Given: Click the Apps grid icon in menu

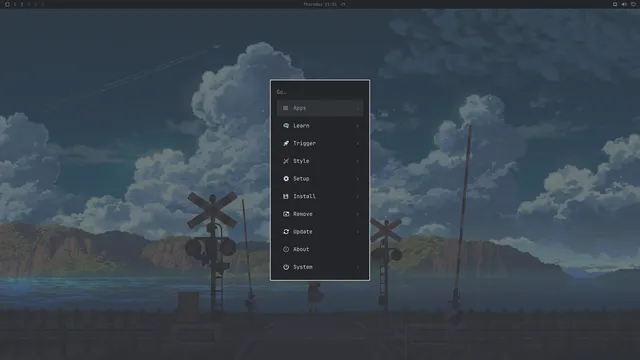Looking at the screenshot, I should point(286,108).
